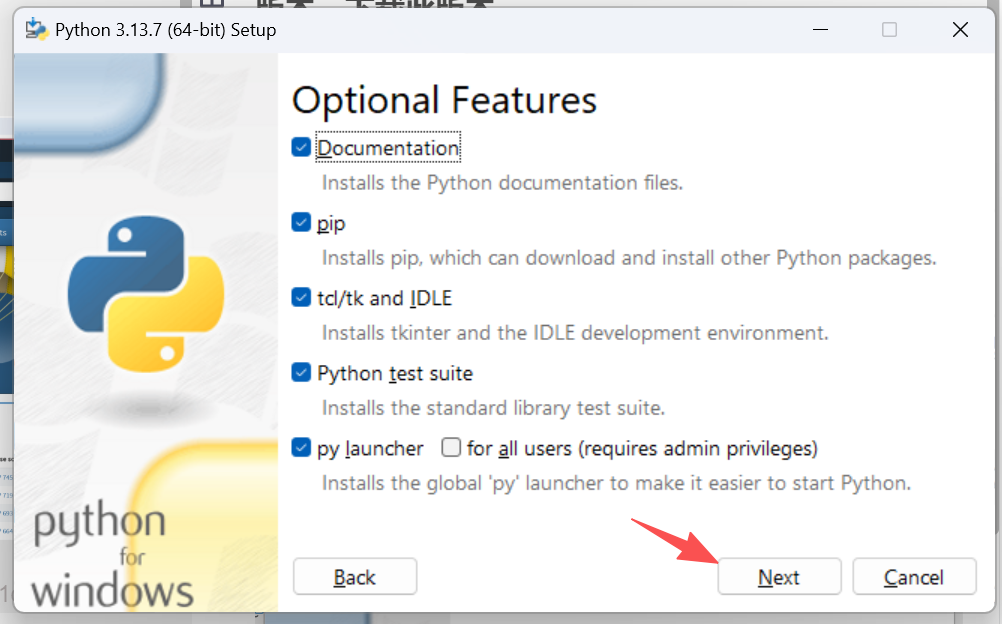Go back with the Back button
The height and width of the screenshot is (624, 1002).
pos(355,577)
